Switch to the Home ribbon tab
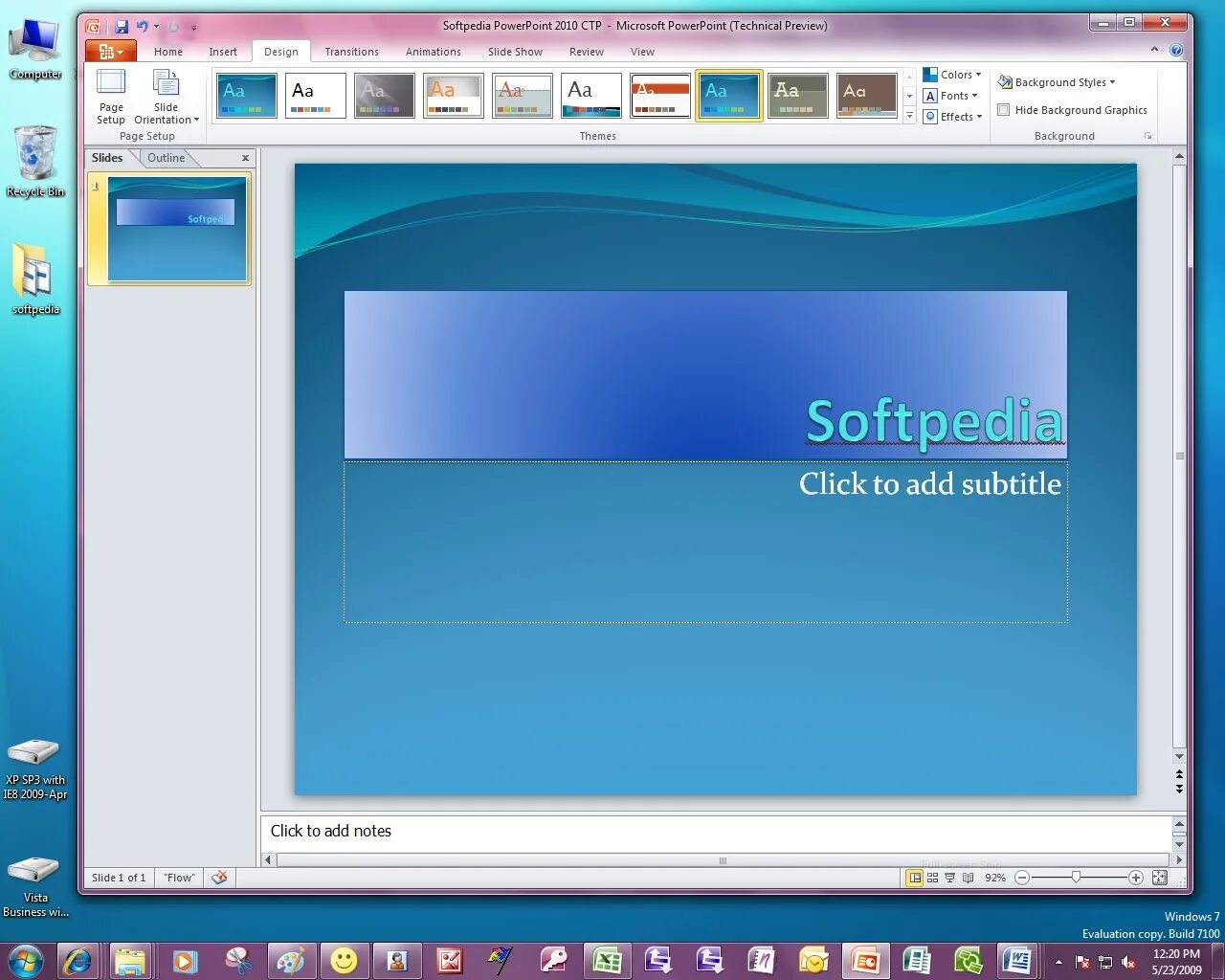Screen dimensions: 1225x980 (x=168, y=52)
